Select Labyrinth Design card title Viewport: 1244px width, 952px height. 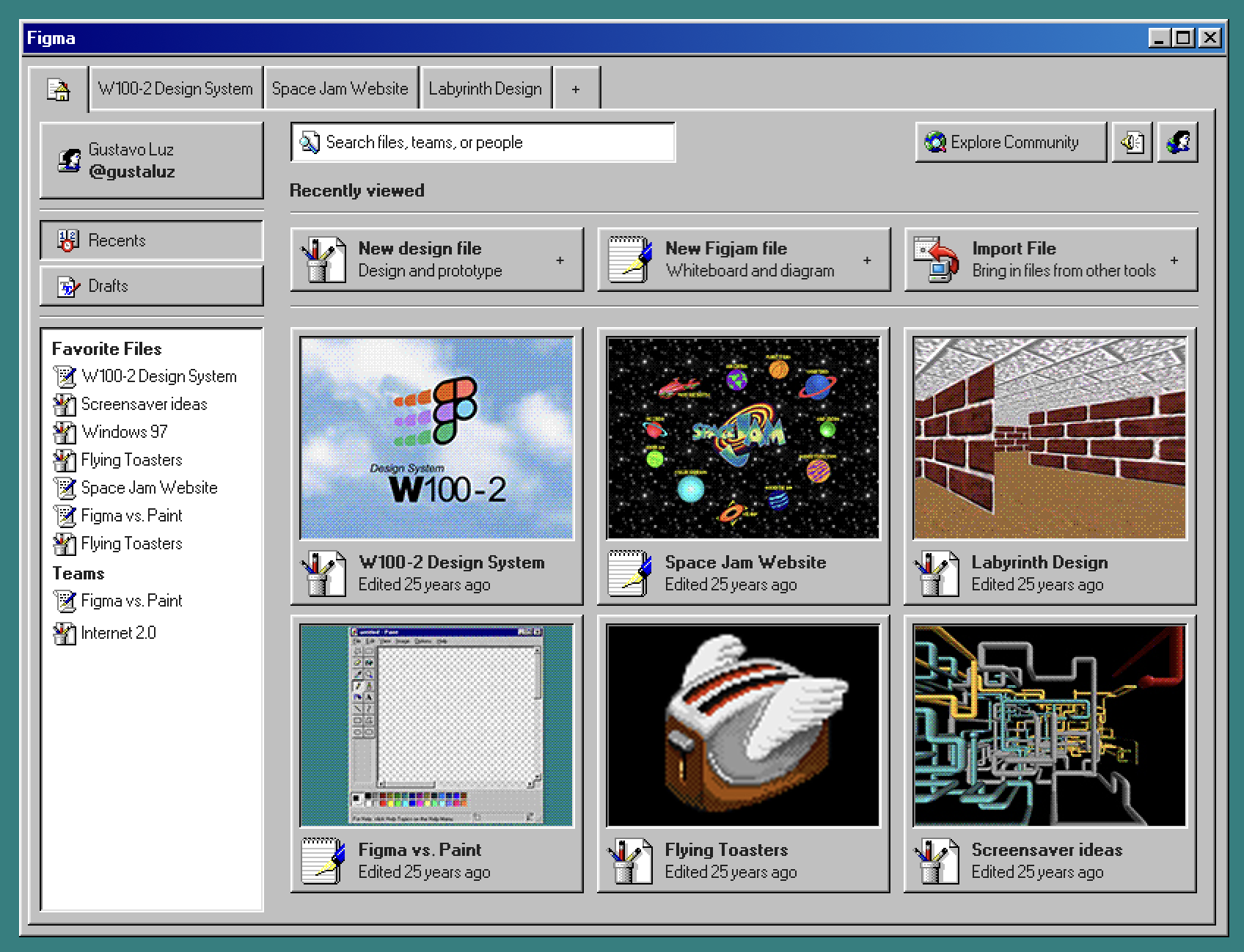[x=1040, y=563]
